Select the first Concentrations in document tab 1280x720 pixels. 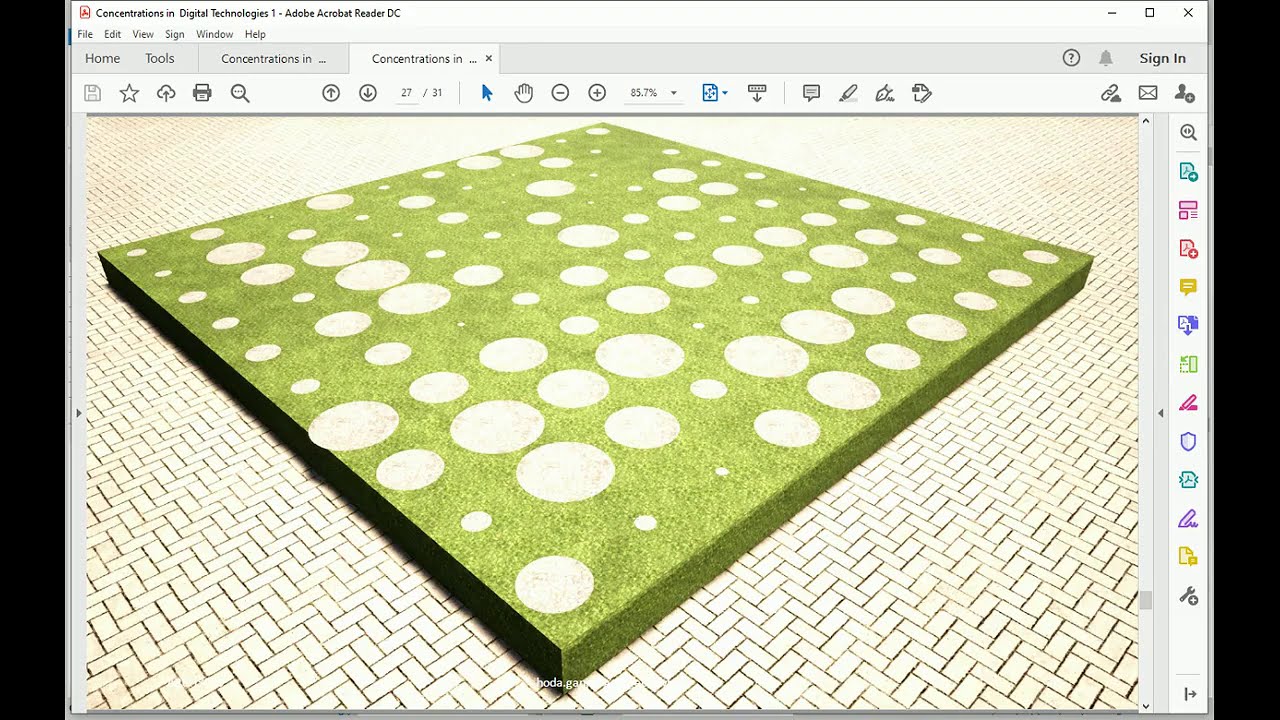[x=273, y=58]
